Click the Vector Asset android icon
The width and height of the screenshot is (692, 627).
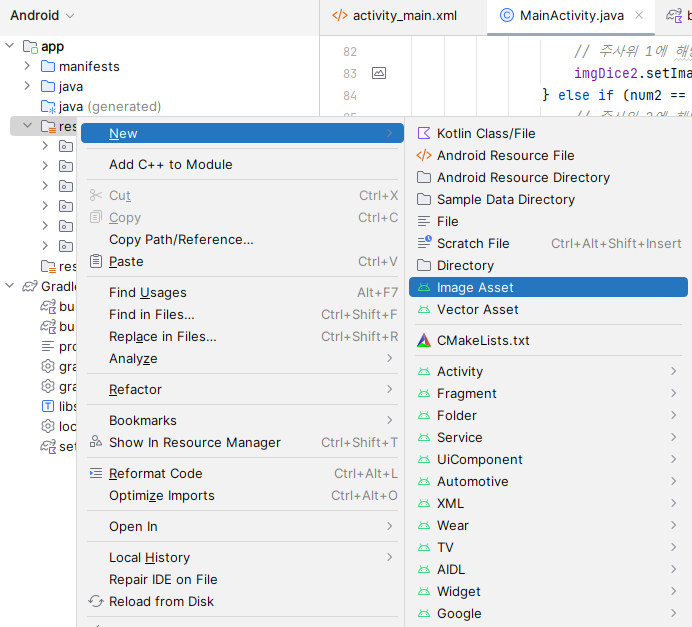coord(424,309)
